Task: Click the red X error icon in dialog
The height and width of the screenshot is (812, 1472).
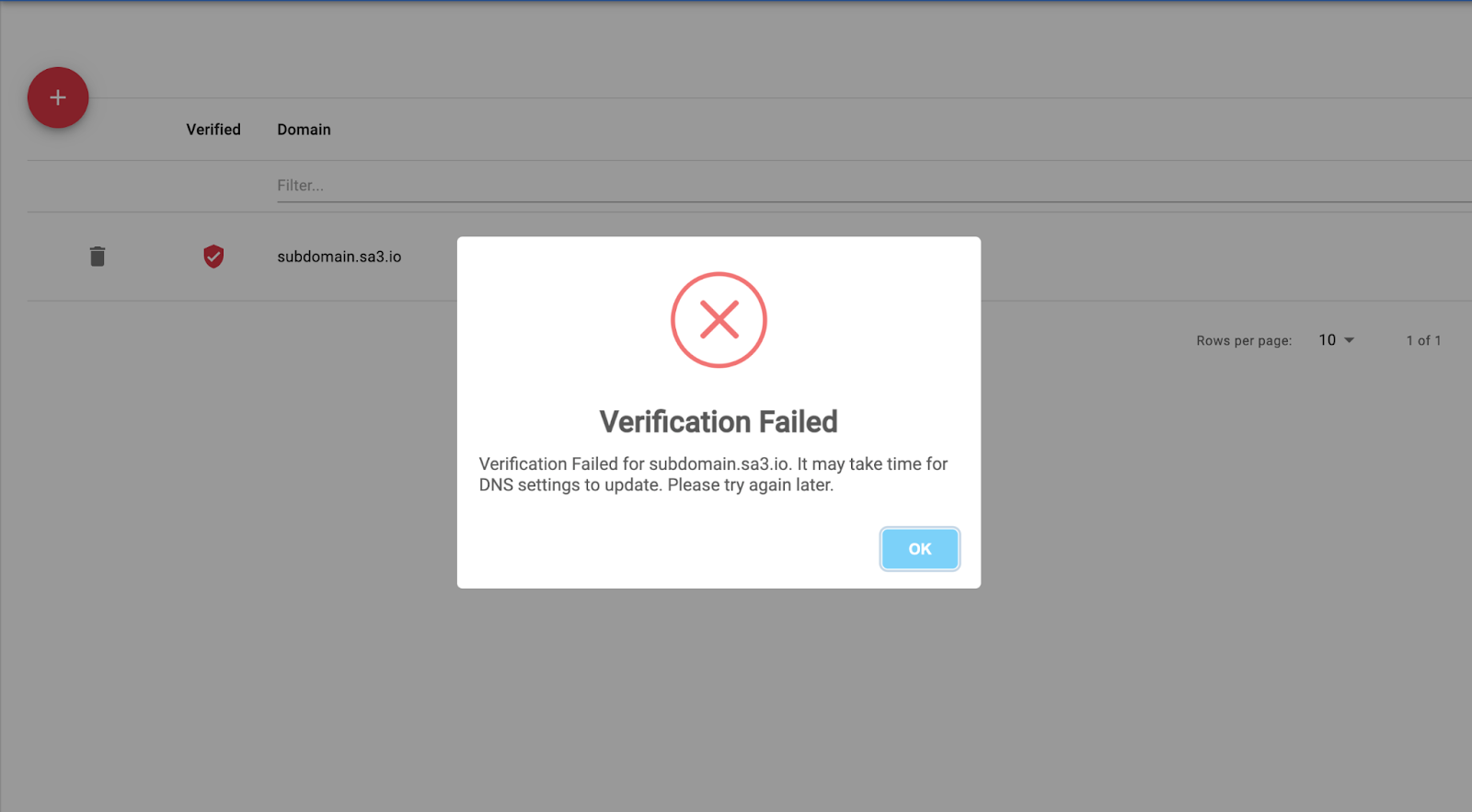Action: pyautogui.click(x=719, y=320)
